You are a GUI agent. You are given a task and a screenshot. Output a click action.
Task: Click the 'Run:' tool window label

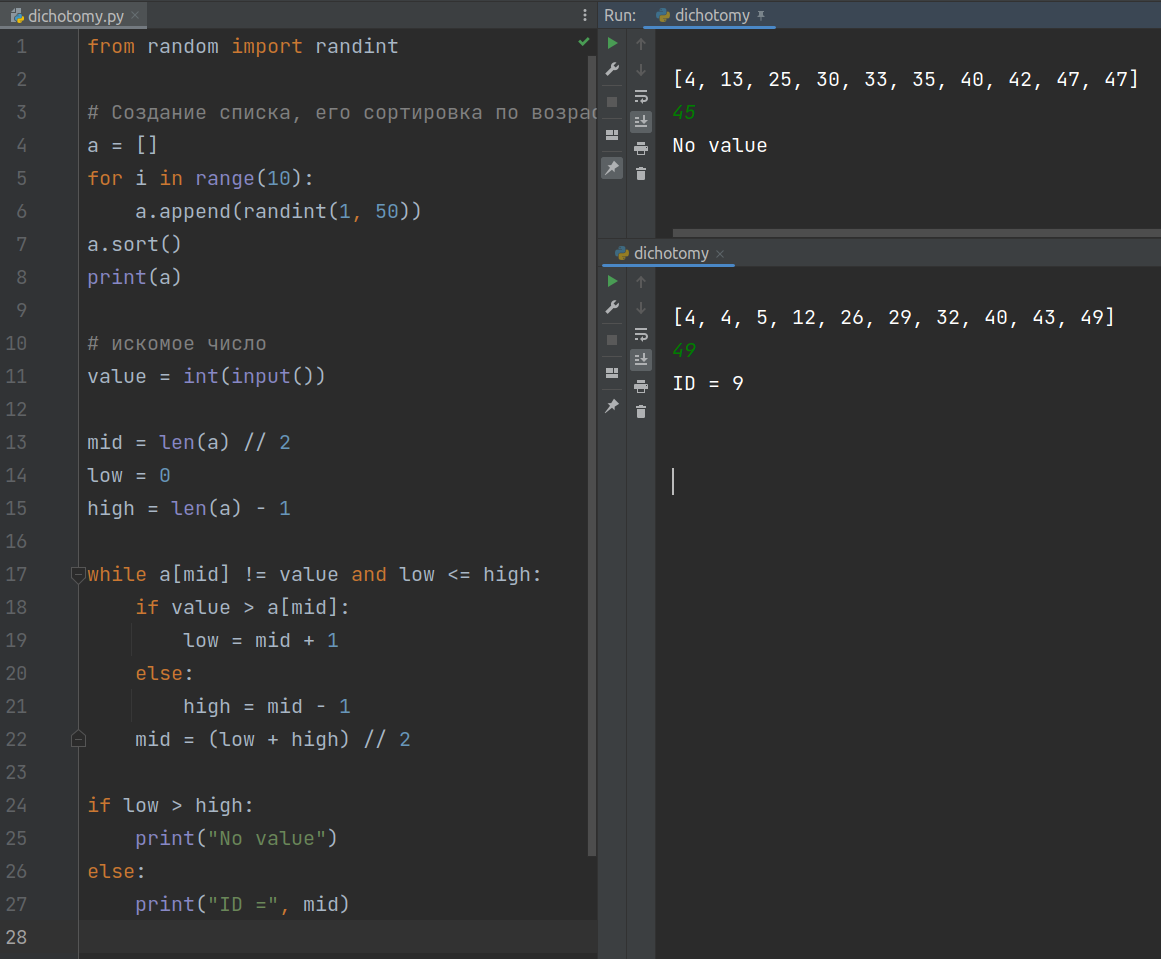point(620,16)
